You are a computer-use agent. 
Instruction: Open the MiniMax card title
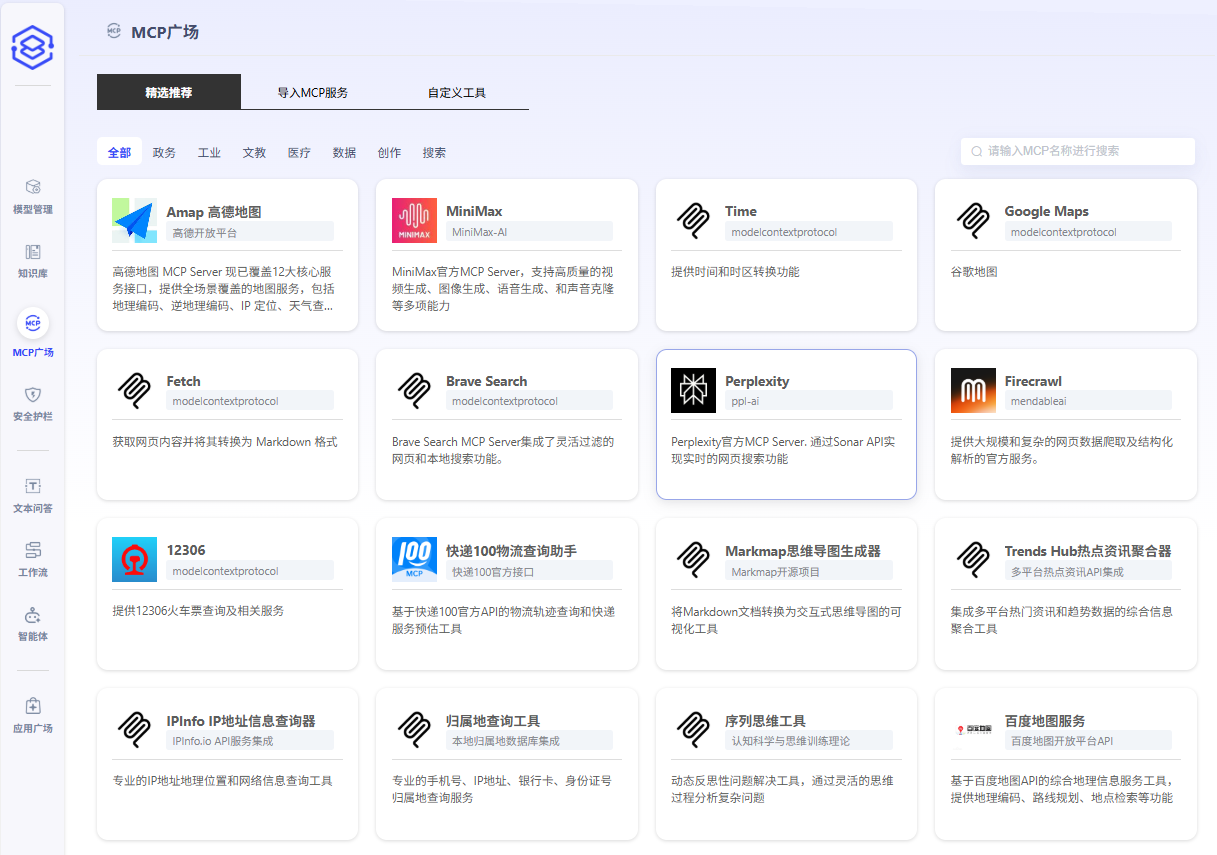tap(474, 211)
